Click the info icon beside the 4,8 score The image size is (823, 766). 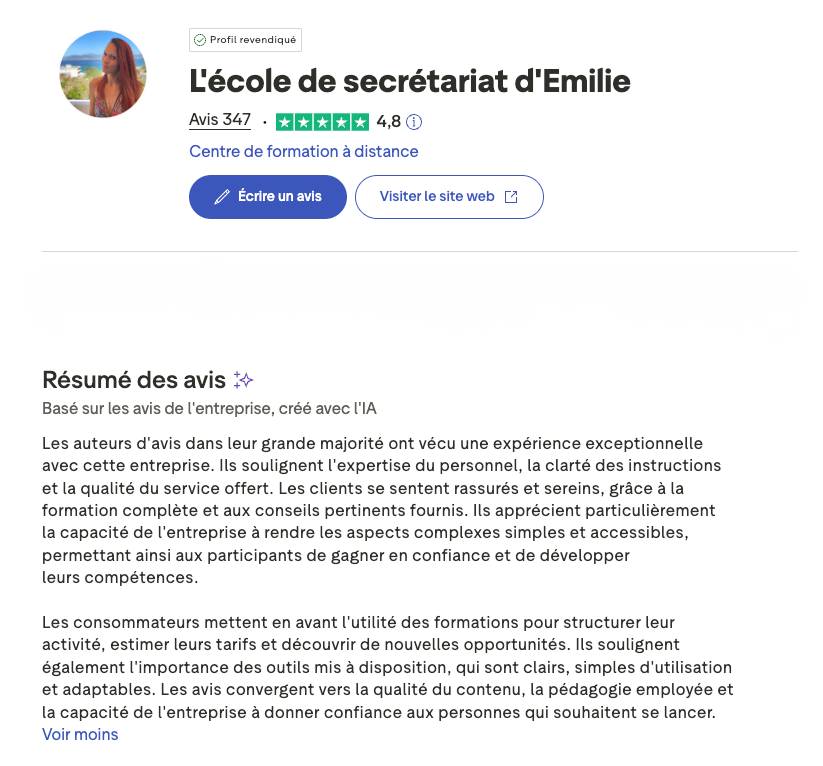[414, 122]
